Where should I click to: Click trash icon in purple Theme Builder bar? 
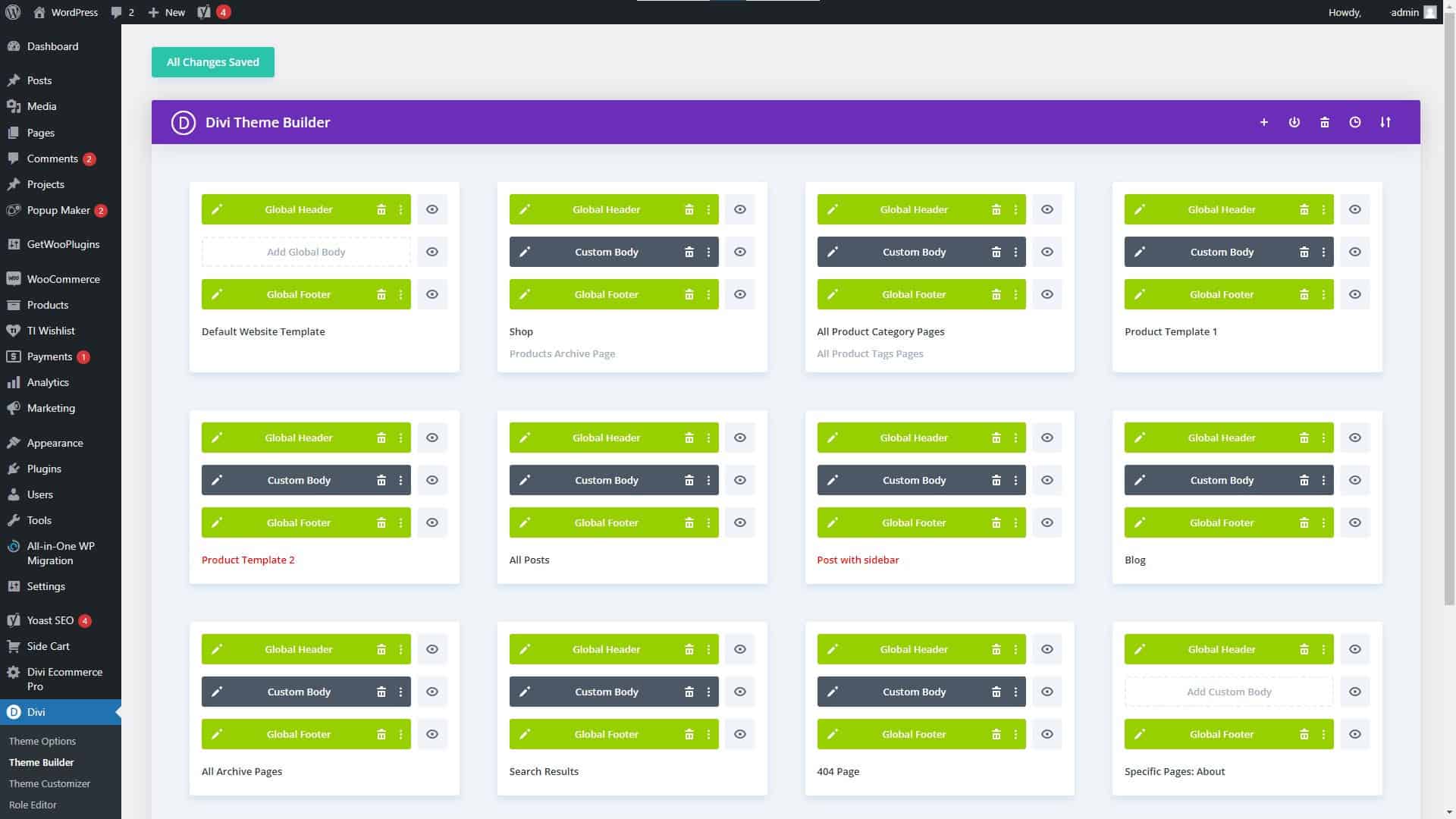click(x=1324, y=122)
